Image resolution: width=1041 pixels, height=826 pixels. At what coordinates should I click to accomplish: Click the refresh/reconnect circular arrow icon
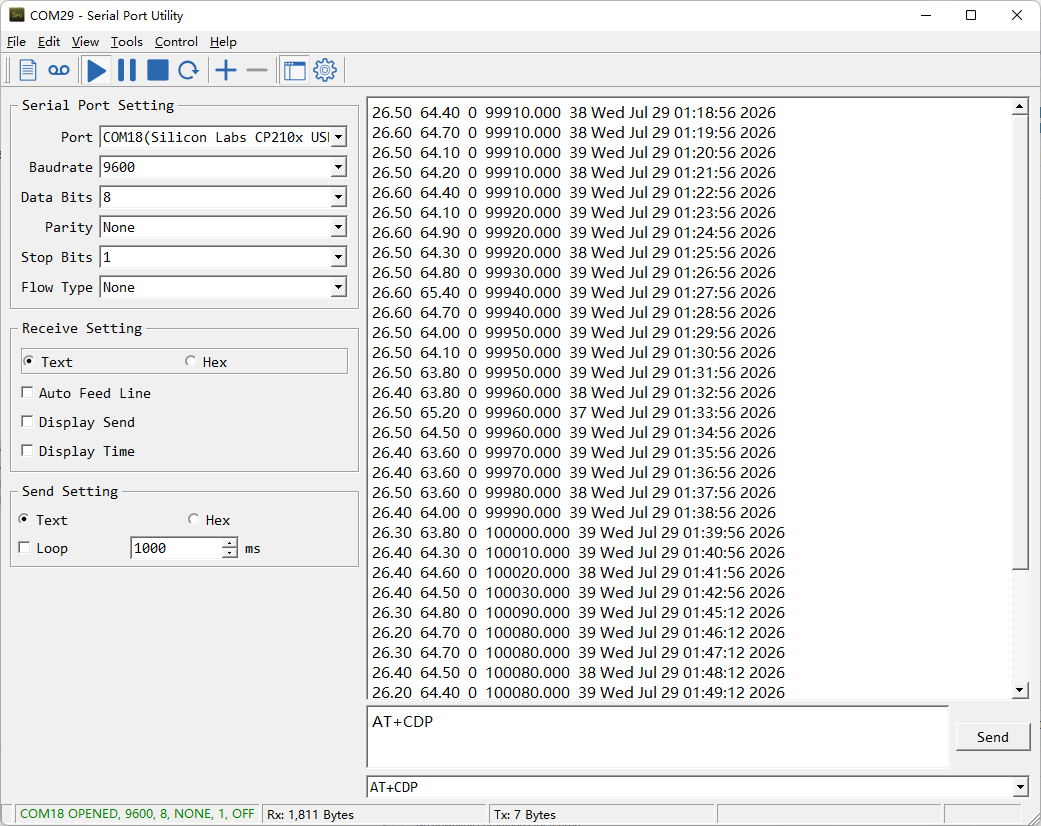coord(189,70)
